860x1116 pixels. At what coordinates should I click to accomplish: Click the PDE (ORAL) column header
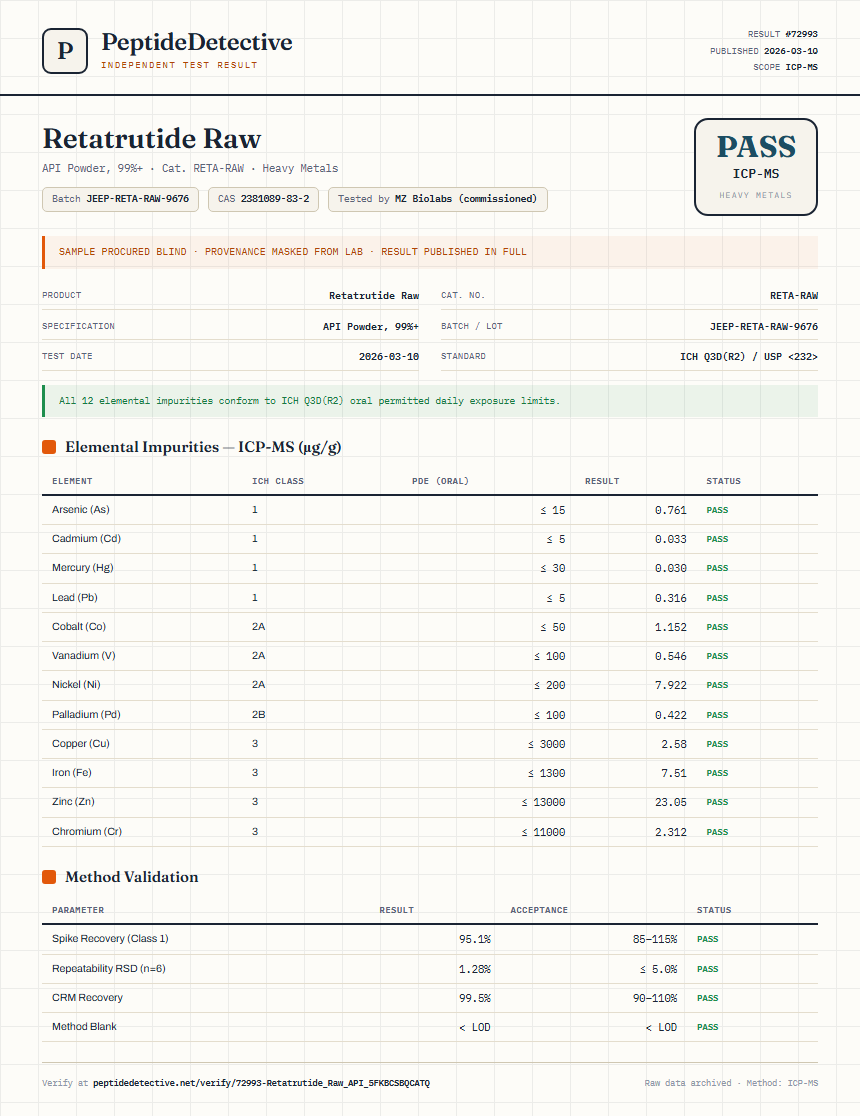coord(440,481)
